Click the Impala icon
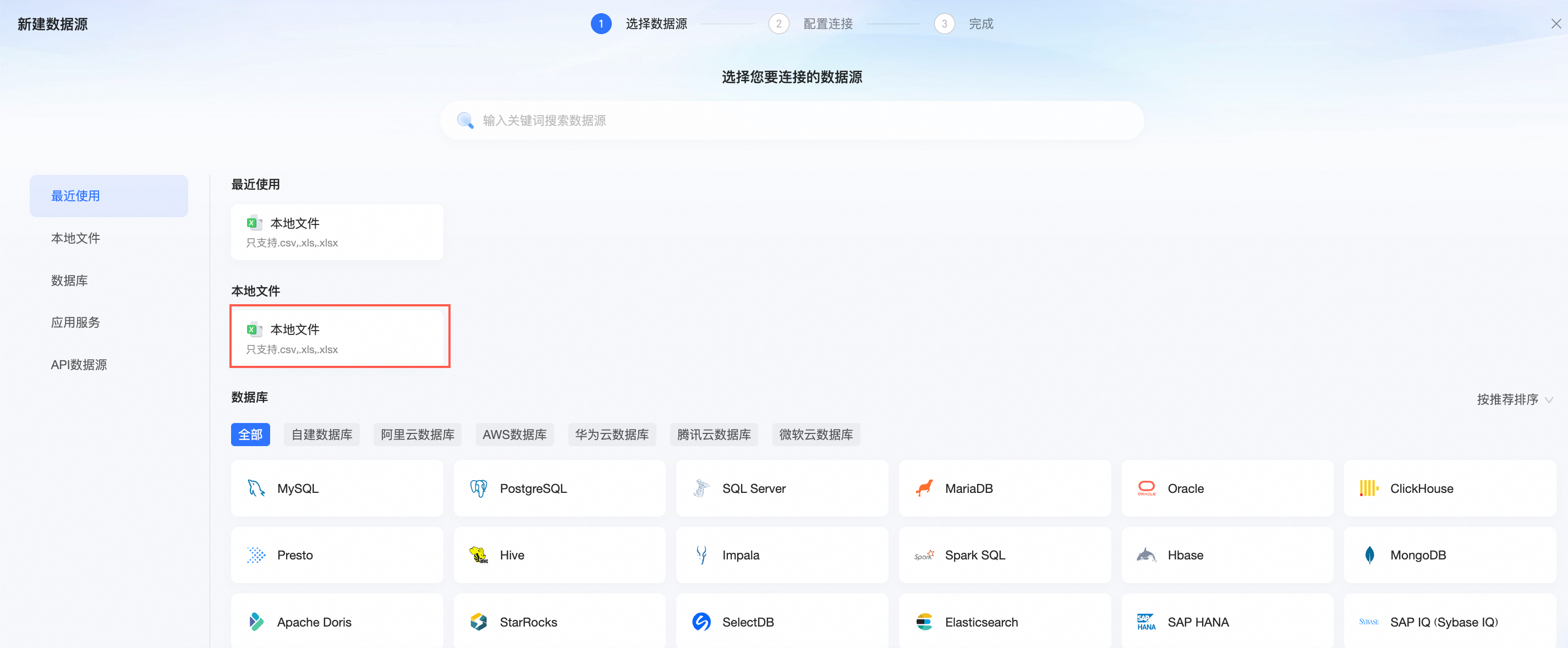Screen dimensions: 1568x648 [701, 555]
